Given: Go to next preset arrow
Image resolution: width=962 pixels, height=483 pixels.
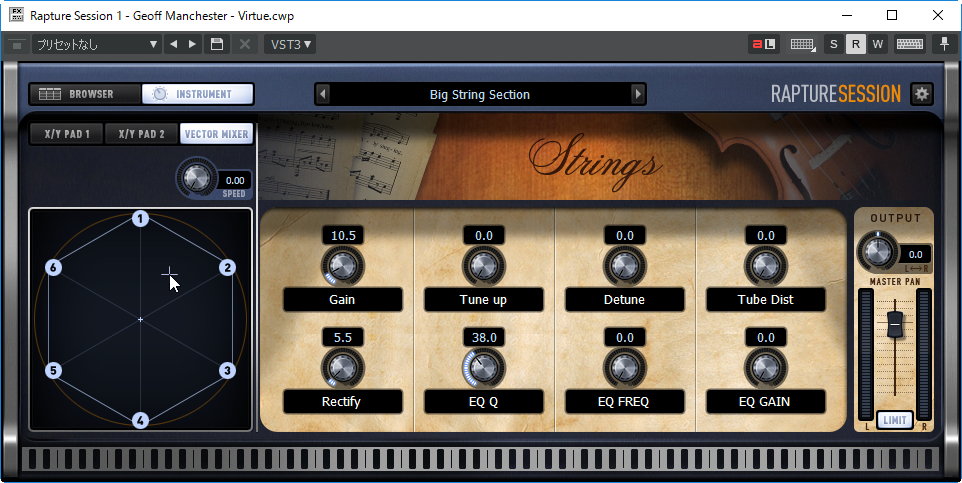Looking at the screenshot, I should 192,44.
